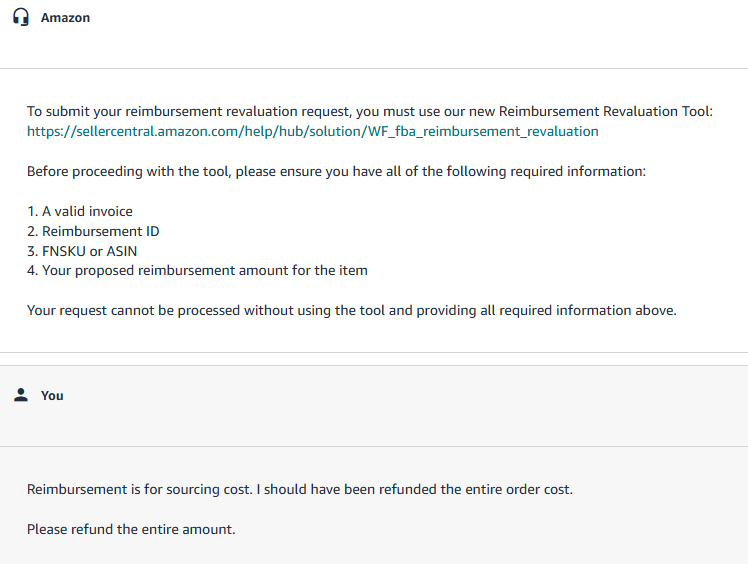The width and height of the screenshot is (748, 564).
Task: Click the sentence starting 'To submit your reimbursement'
Action: 370,111
